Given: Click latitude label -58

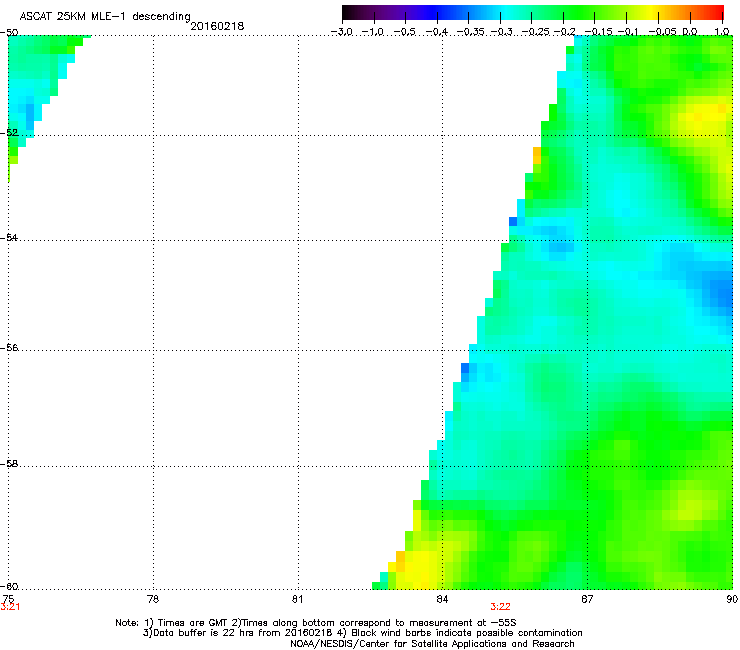Looking at the screenshot, I should (9, 464).
